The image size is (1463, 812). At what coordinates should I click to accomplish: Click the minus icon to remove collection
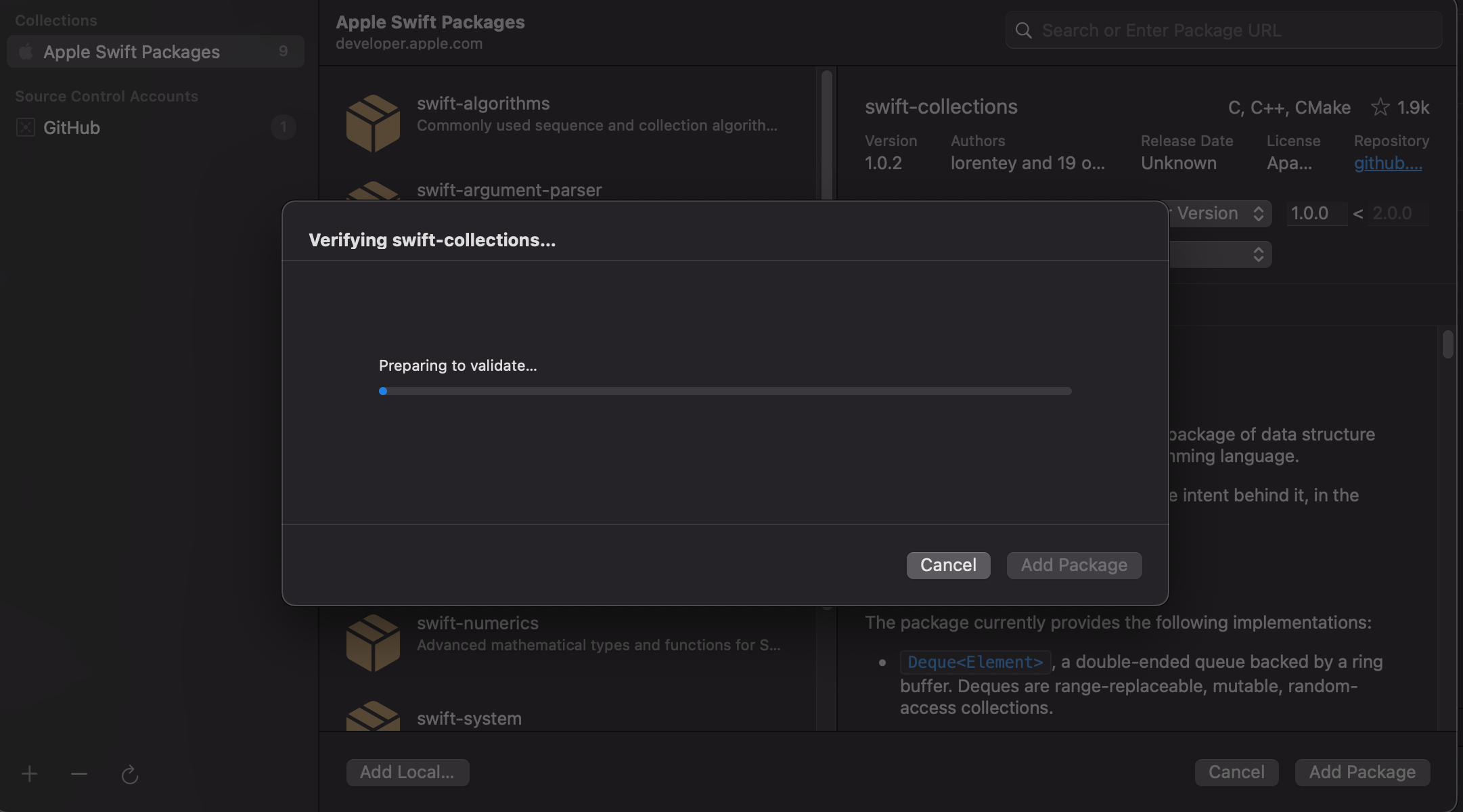[79, 773]
